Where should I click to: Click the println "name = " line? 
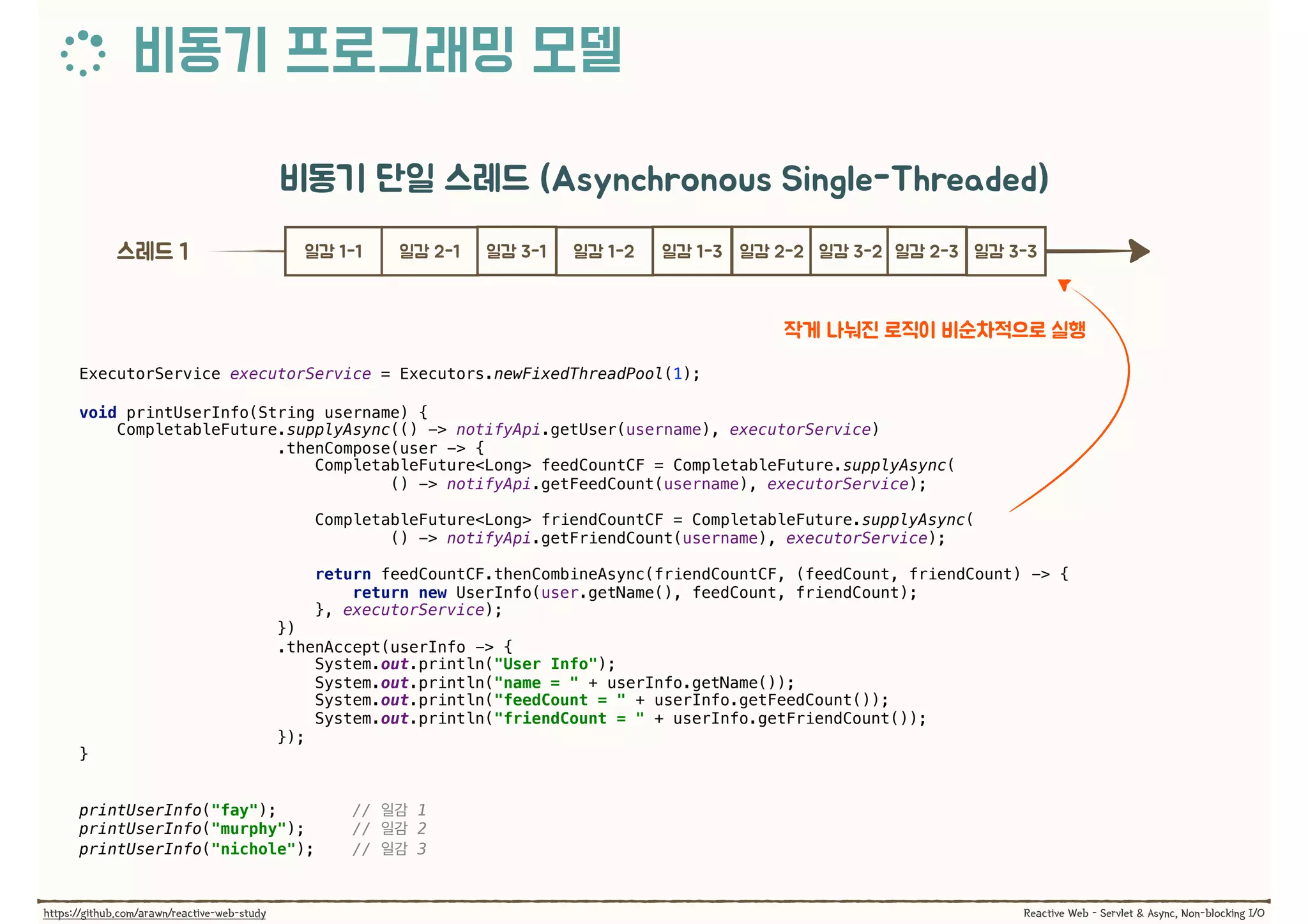[x=554, y=683]
